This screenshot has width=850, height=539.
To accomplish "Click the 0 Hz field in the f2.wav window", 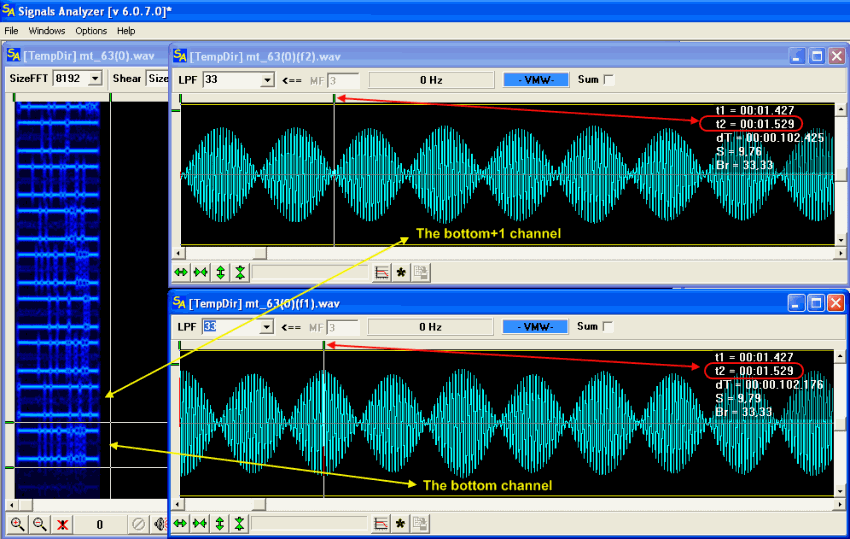I will tap(432, 80).
